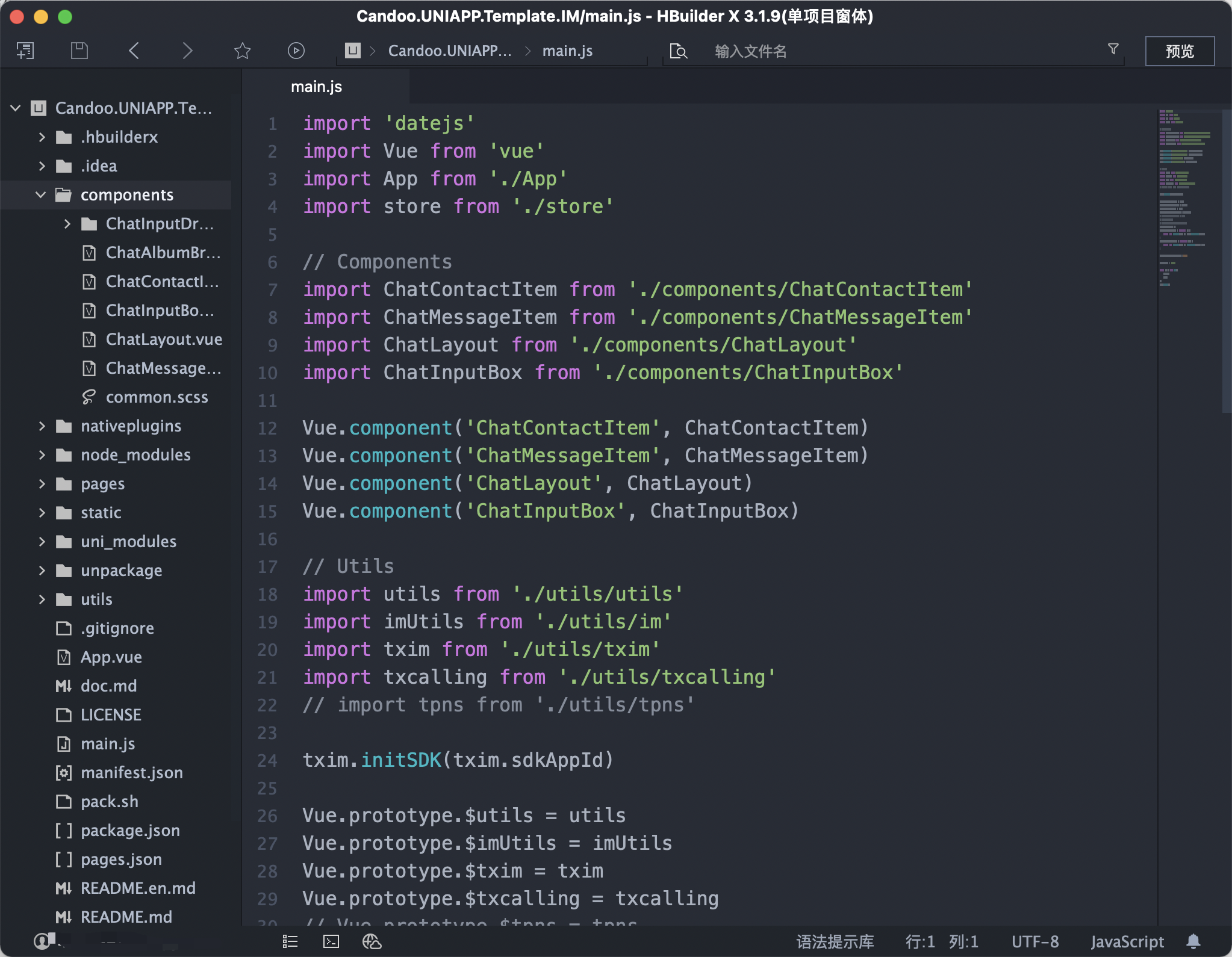Viewport: 1232px width, 957px height.
Task: Click the save file icon
Action: coord(79,51)
